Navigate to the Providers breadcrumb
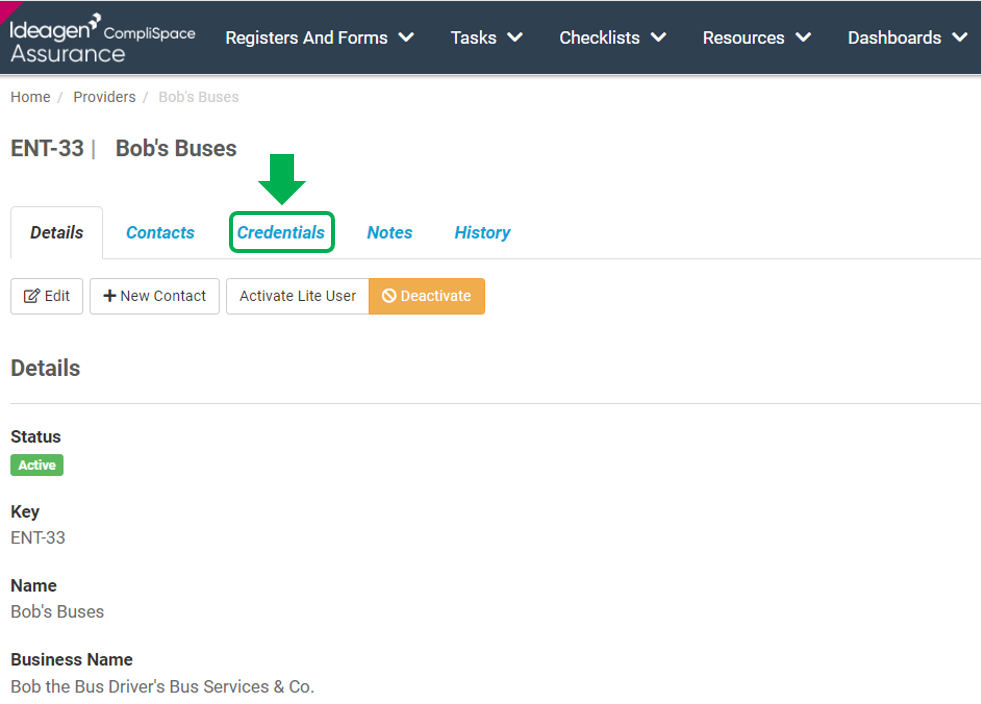 point(104,97)
